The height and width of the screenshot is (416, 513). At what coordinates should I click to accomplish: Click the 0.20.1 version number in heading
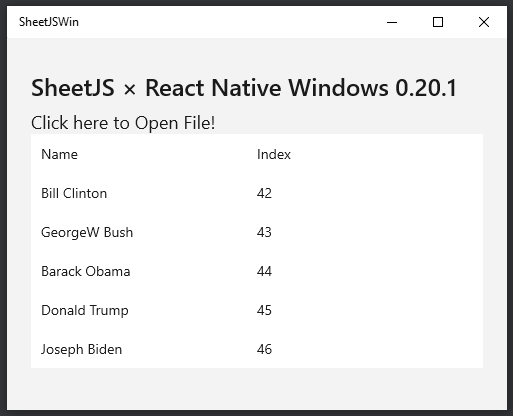point(426,88)
